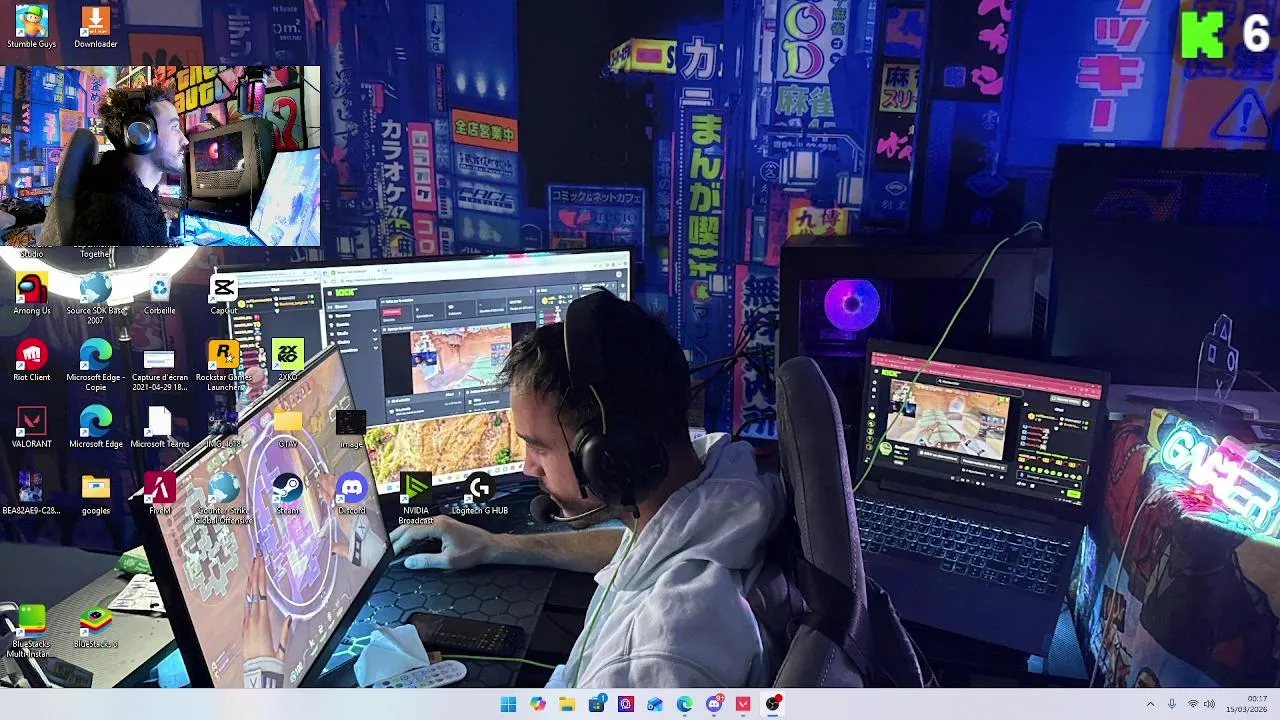The width and height of the screenshot is (1280, 720).
Task: Open the 2XKO desktop shortcut
Action: coord(288,361)
